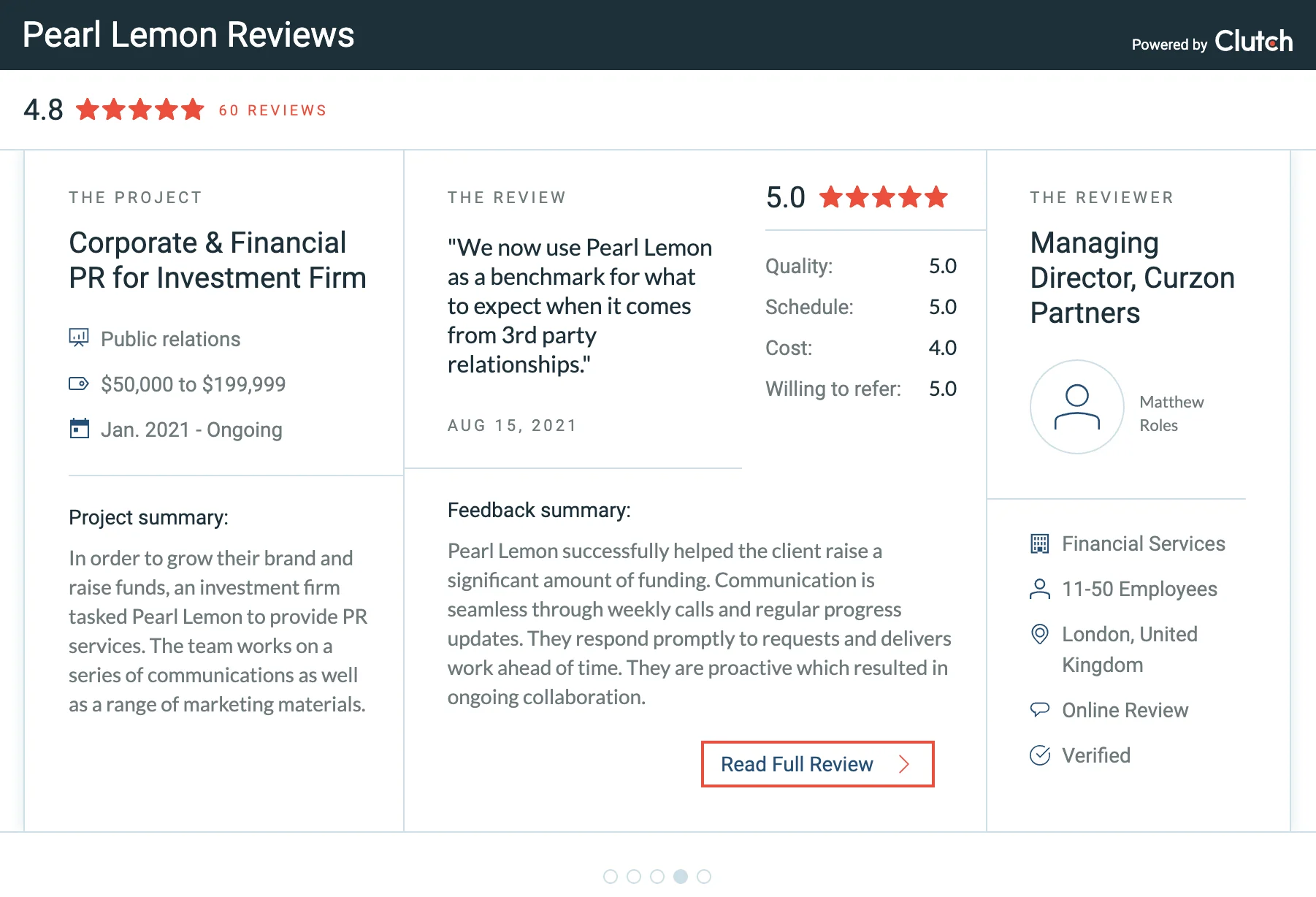Click the Powered by text in header
This screenshot has width=1316, height=897.
pyautogui.click(x=1169, y=45)
